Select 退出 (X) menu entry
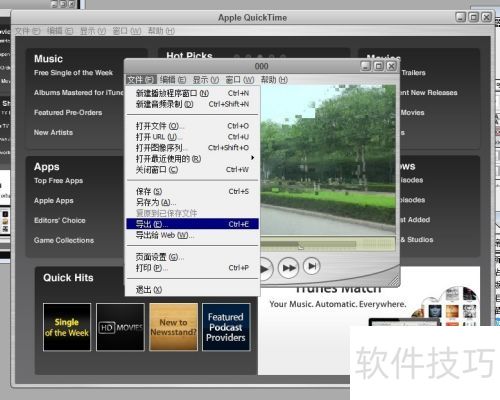The width and height of the screenshot is (500, 400). 192,290
